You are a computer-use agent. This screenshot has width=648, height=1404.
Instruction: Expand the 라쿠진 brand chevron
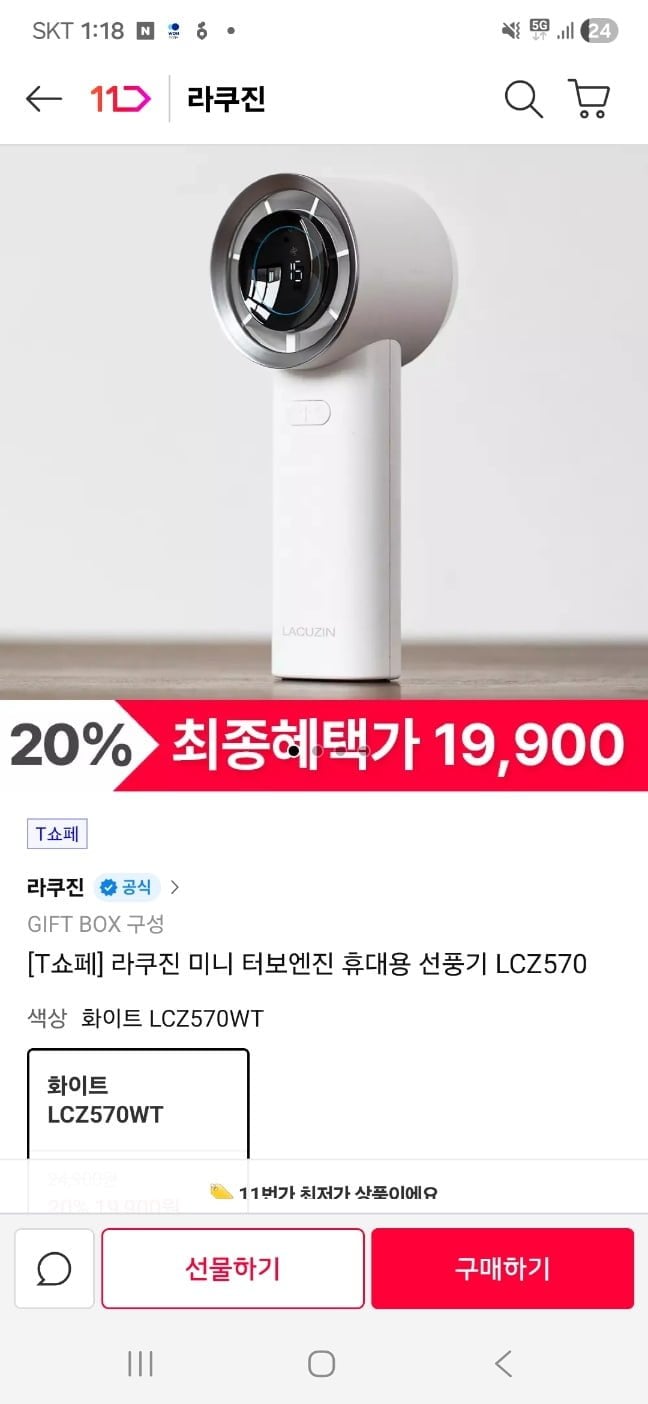pos(175,887)
